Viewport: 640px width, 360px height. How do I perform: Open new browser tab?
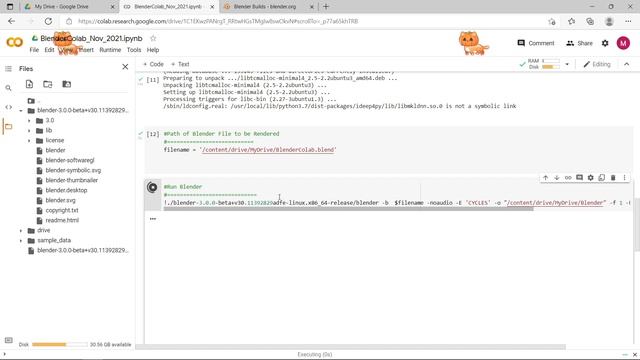point(326,7)
